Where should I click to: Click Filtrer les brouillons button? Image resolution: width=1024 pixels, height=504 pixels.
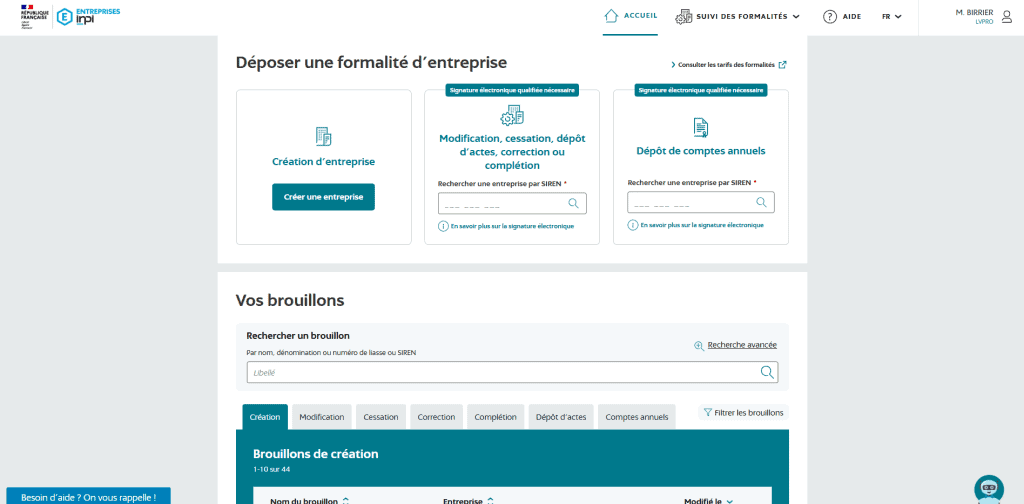point(743,412)
